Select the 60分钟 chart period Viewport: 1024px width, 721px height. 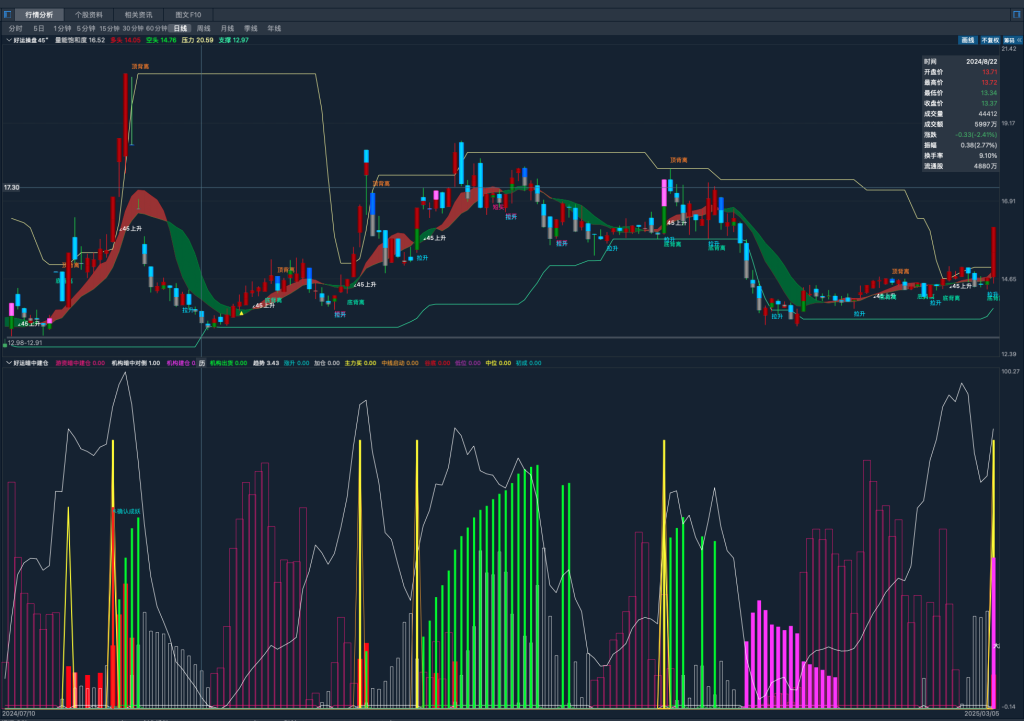pos(157,28)
